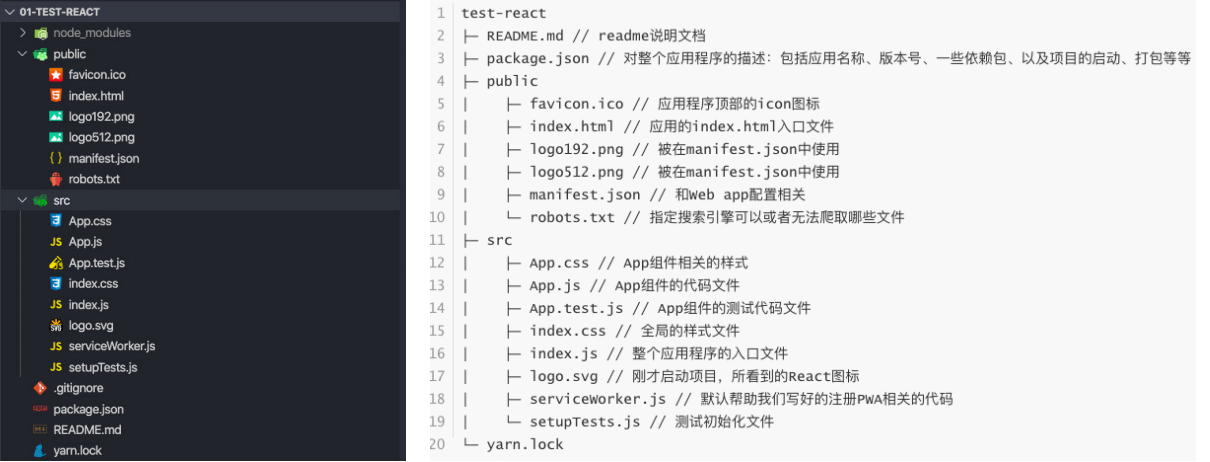Click the test flask icon for App.test.js
This screenshot has height=462, width=1210.
pos(56,263)
